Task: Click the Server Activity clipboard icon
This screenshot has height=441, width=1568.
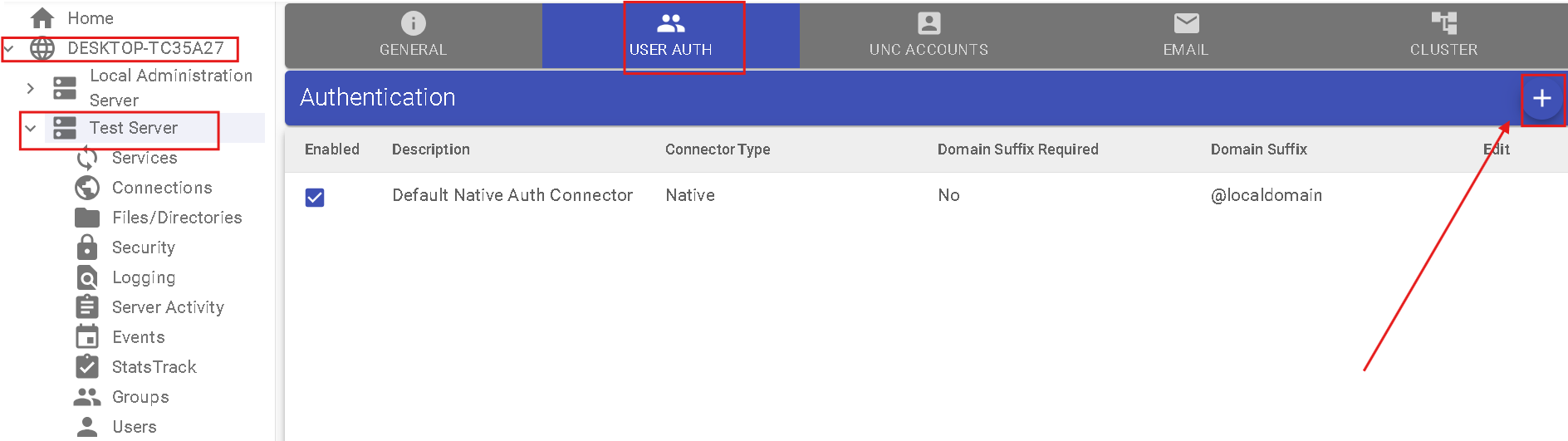Action: 87,307
